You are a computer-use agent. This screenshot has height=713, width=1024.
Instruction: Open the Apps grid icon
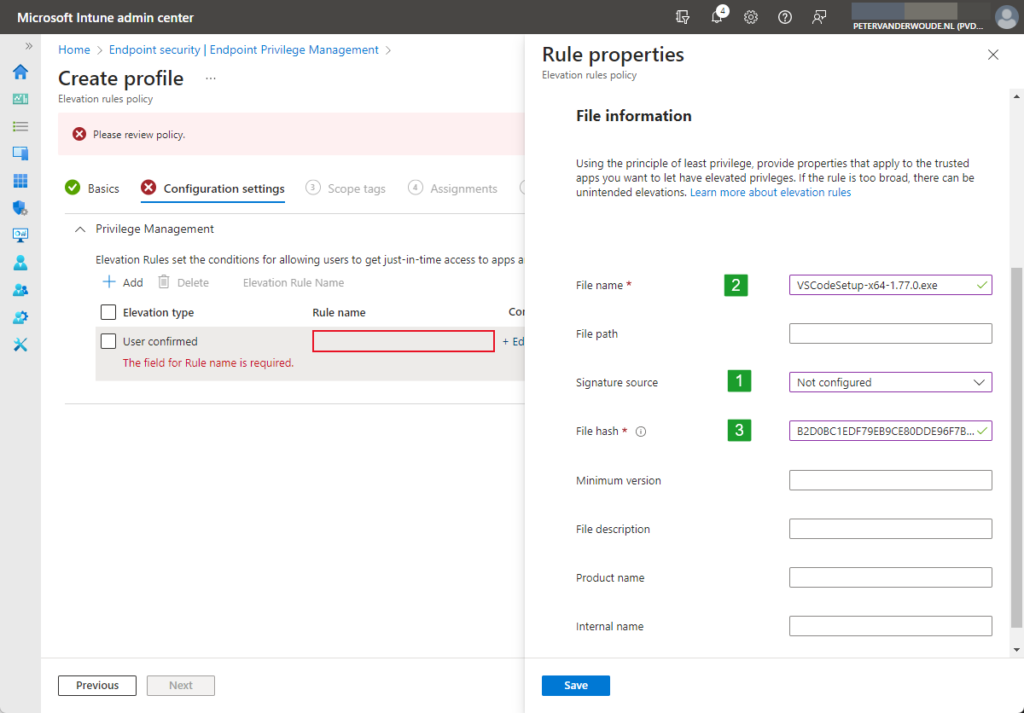click(x=20, y=180)
